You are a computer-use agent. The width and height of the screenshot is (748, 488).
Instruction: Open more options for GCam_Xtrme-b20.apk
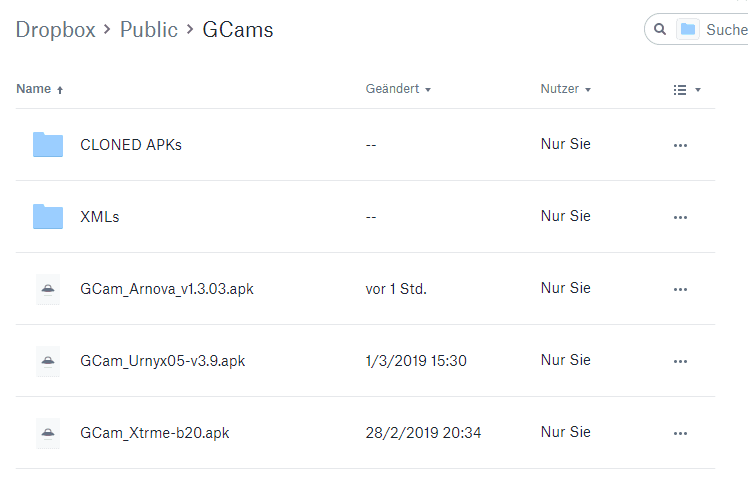680,434
